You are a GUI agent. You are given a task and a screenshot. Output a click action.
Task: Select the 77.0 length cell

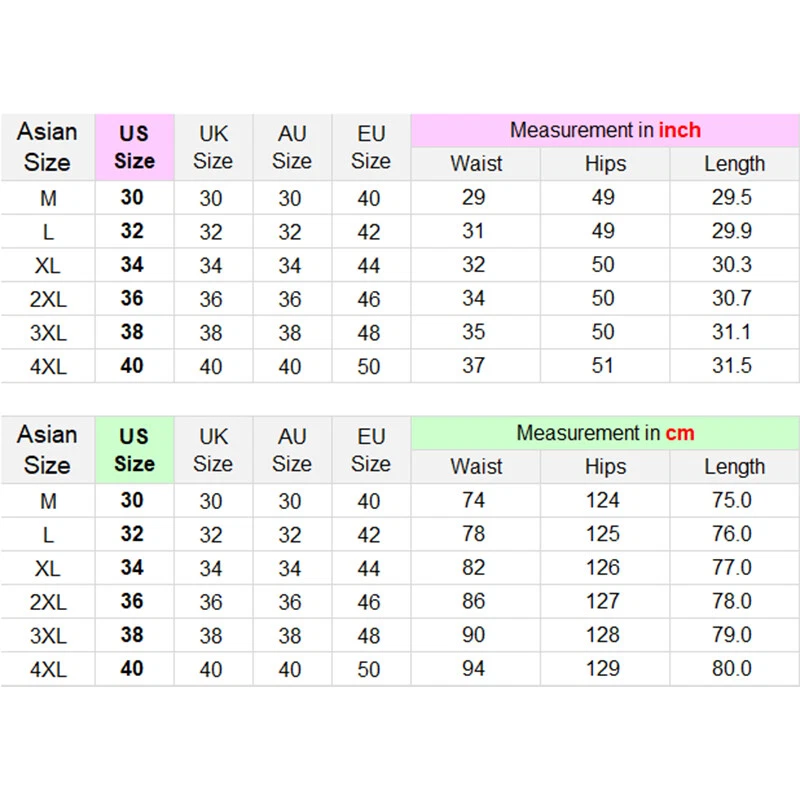732,567
